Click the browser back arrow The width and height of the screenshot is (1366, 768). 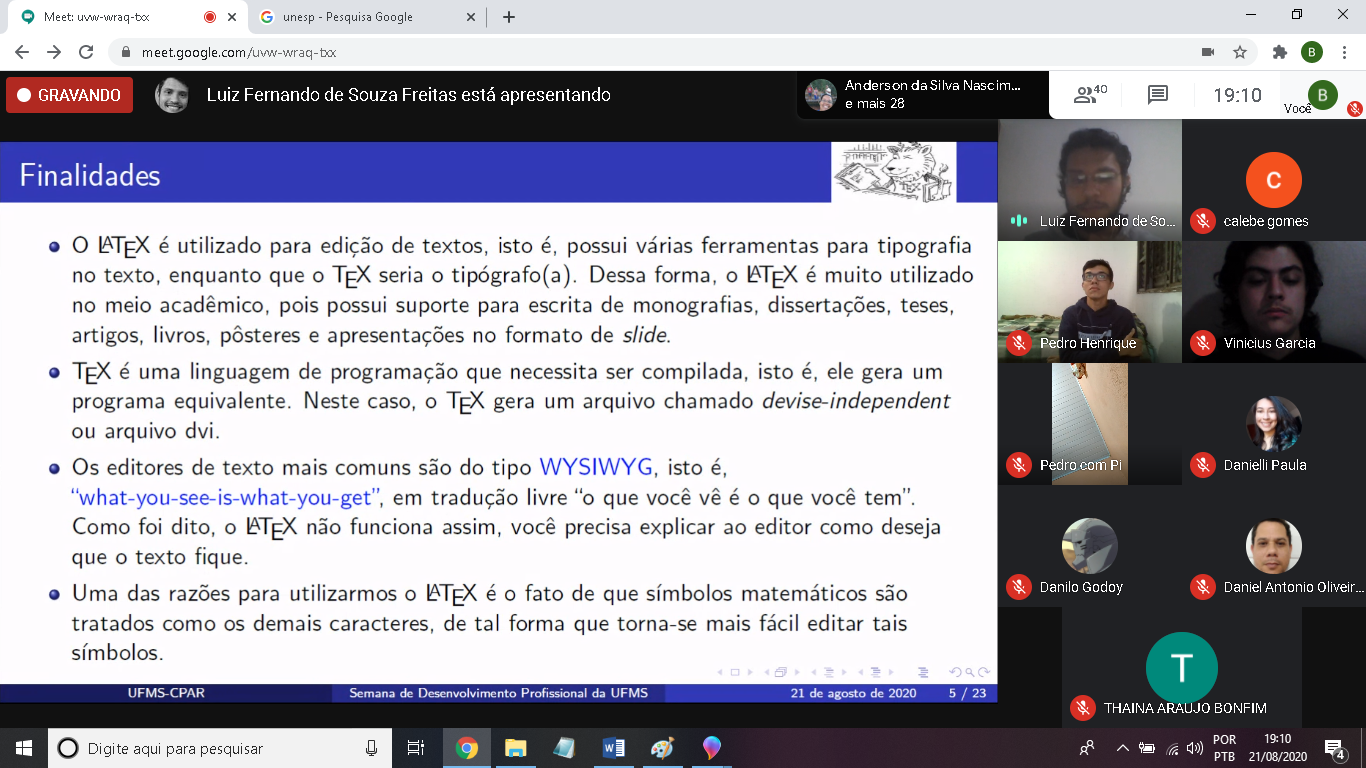coord(22,52)
